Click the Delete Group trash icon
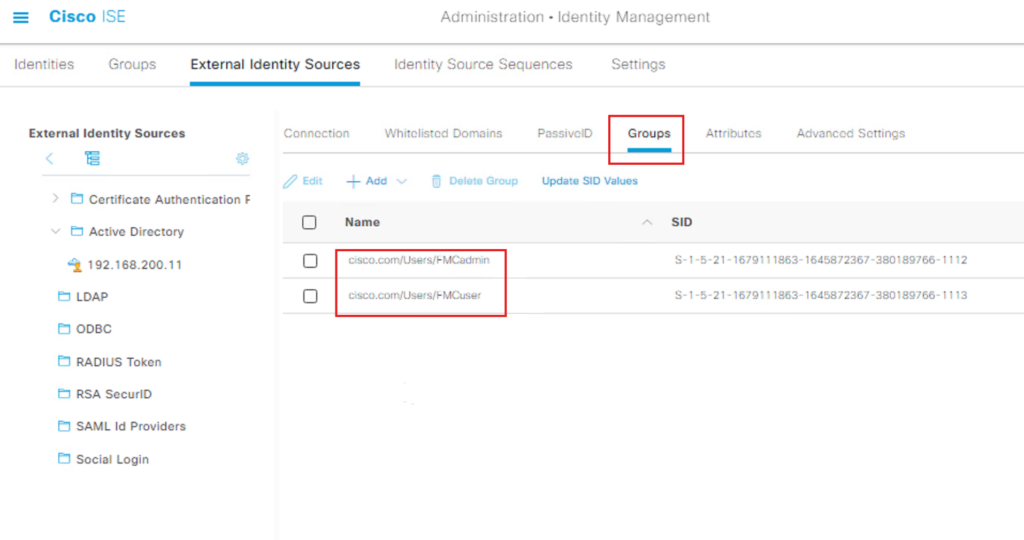The height and width of the screenshot is (540, 1024). 436,181
